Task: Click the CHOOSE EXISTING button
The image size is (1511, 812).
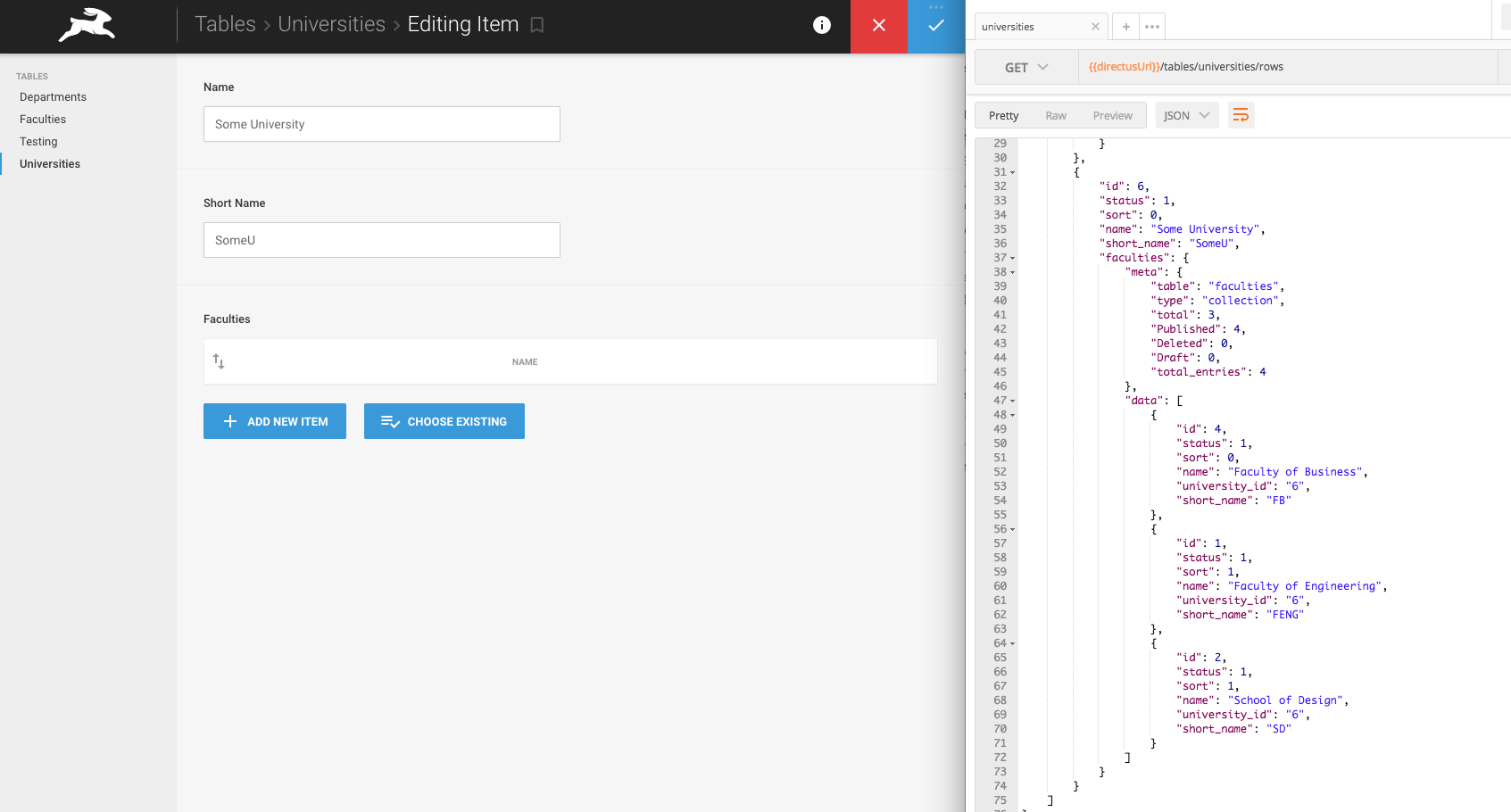Action: pos(444,420)
